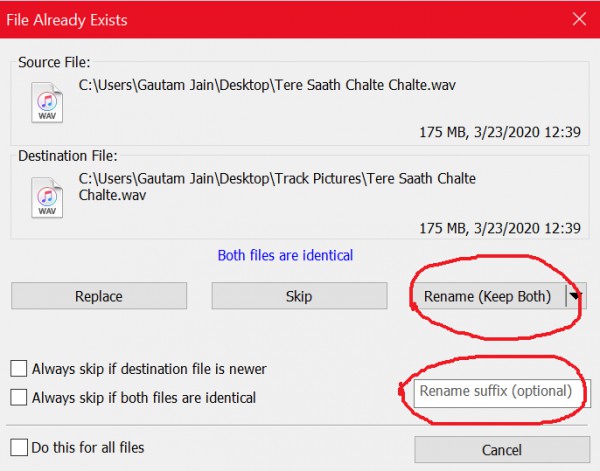Image resolution: width=600 pixels, height=471 pixels.
Task: Click the source file WAV icon
Action: click(47, 102)
